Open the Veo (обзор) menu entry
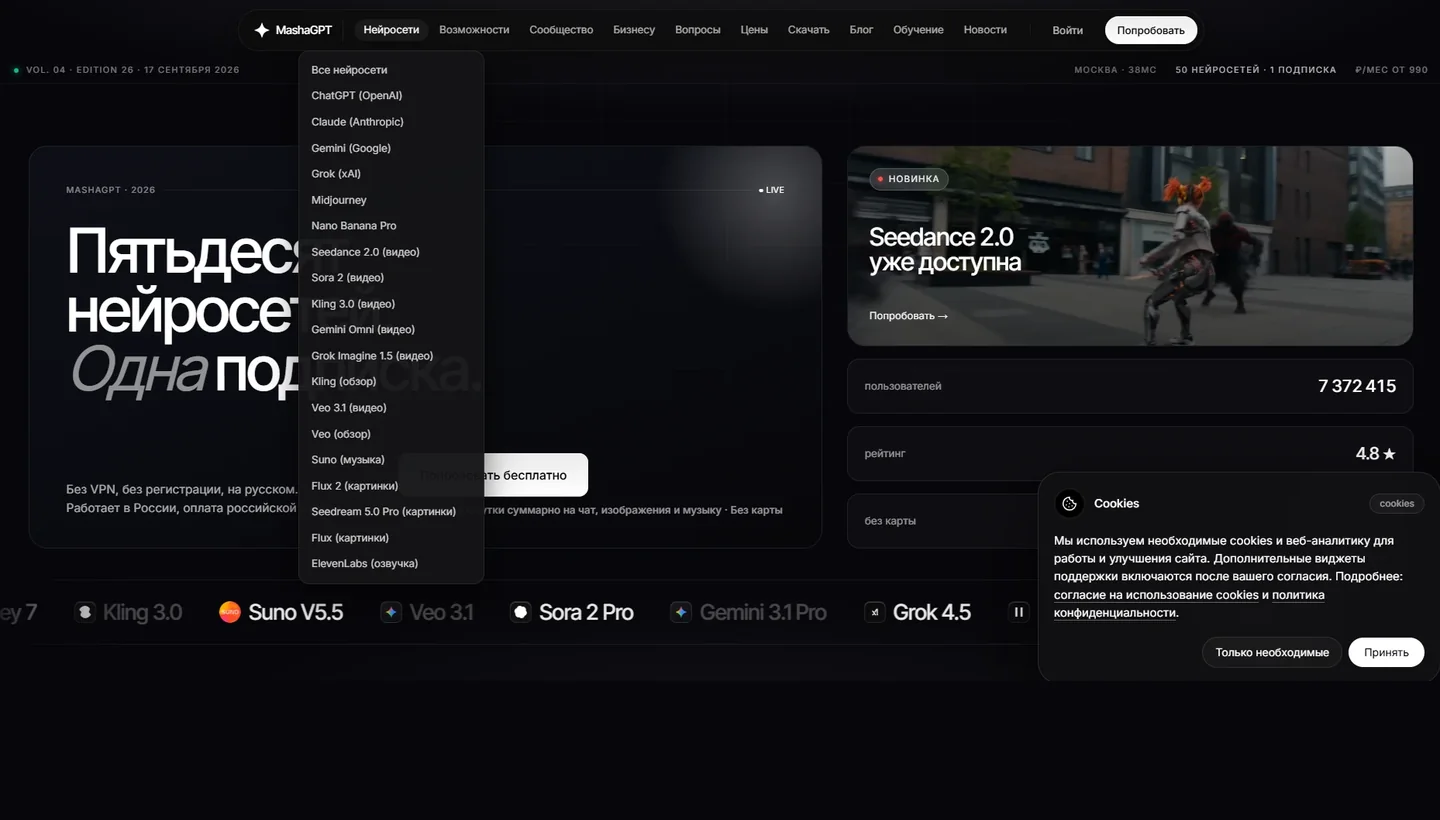Screen dimensions: 1440x820 (391, 434)
